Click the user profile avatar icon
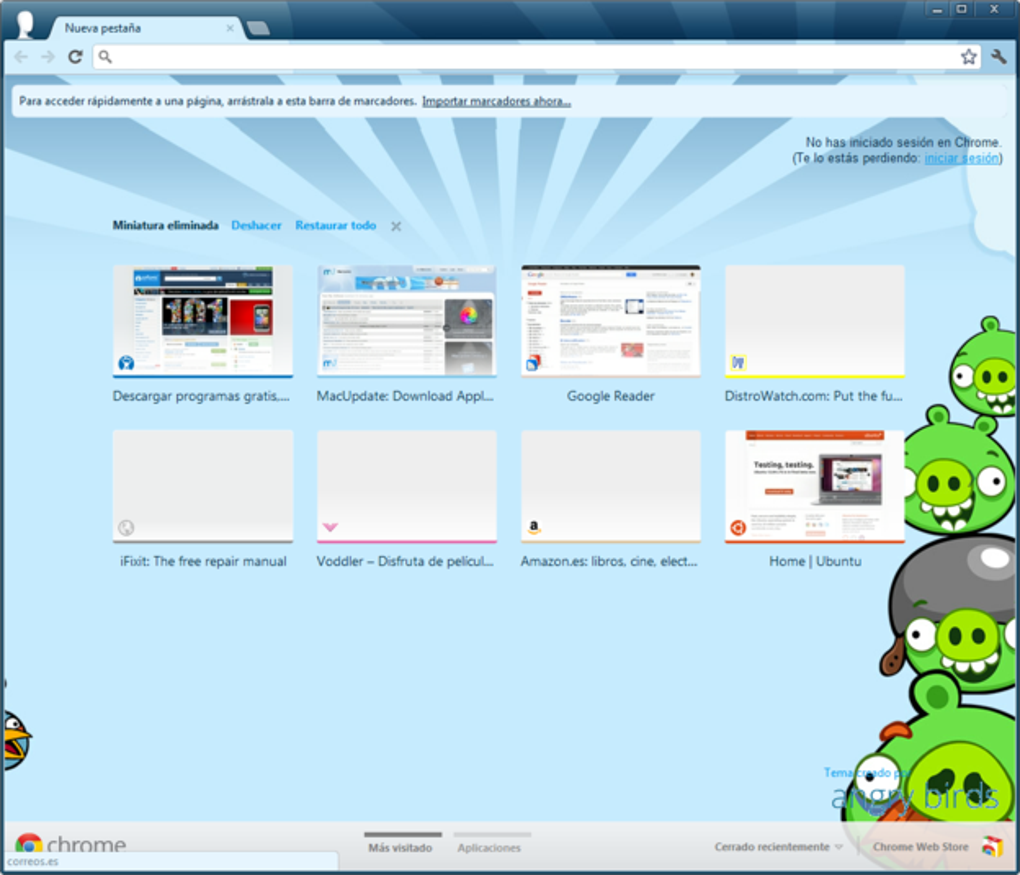Viewport: 1020px width, 875px height. pyautogui.click(x=25, y=25)
